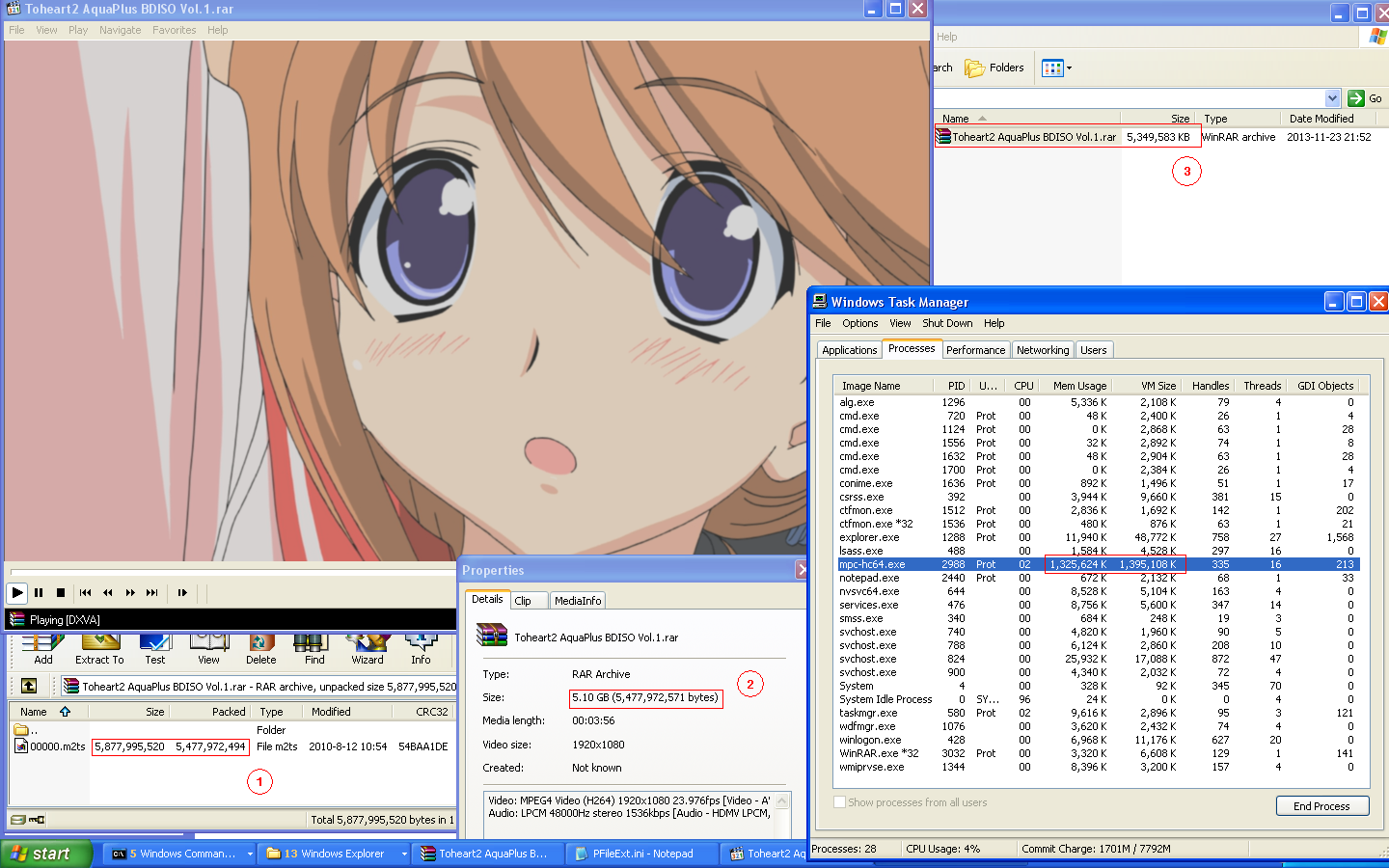The image size is (1389, 868).
Task: Toggle Show processes from all users checkbox
Action: (x=840, y=802)
